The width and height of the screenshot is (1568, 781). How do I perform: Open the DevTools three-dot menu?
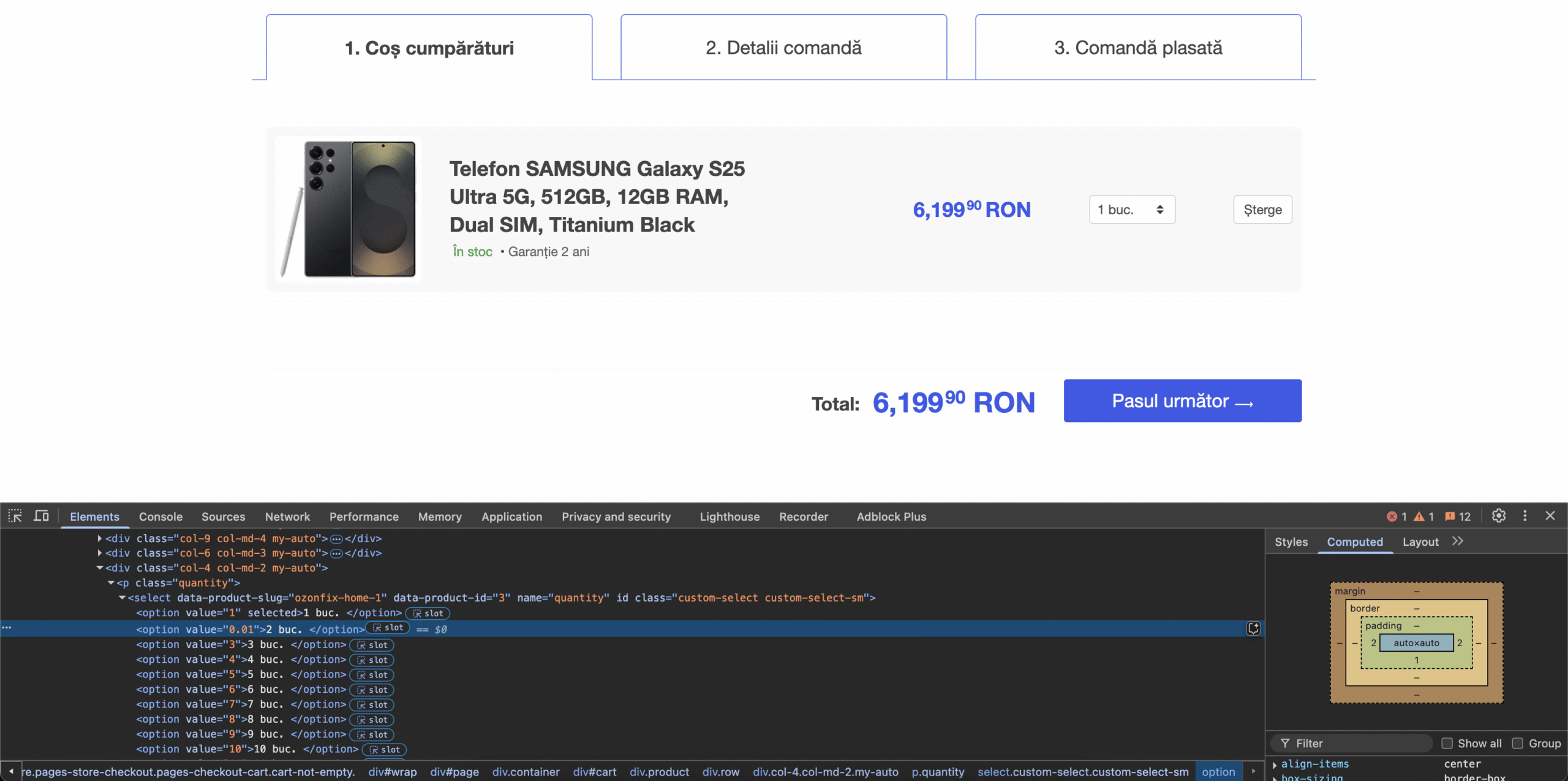coord(1525,516)
